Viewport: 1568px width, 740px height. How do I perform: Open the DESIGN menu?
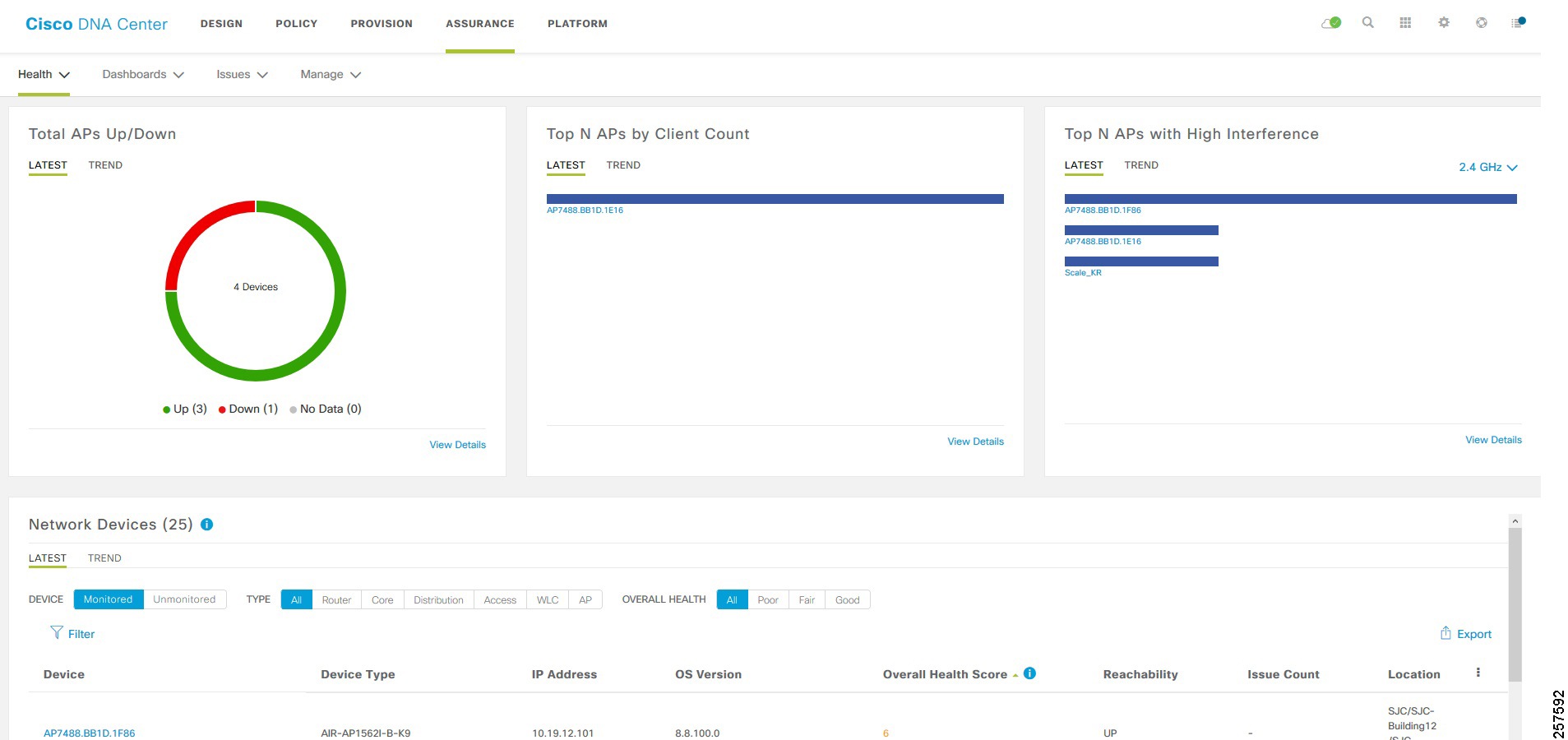coord(221,24)
